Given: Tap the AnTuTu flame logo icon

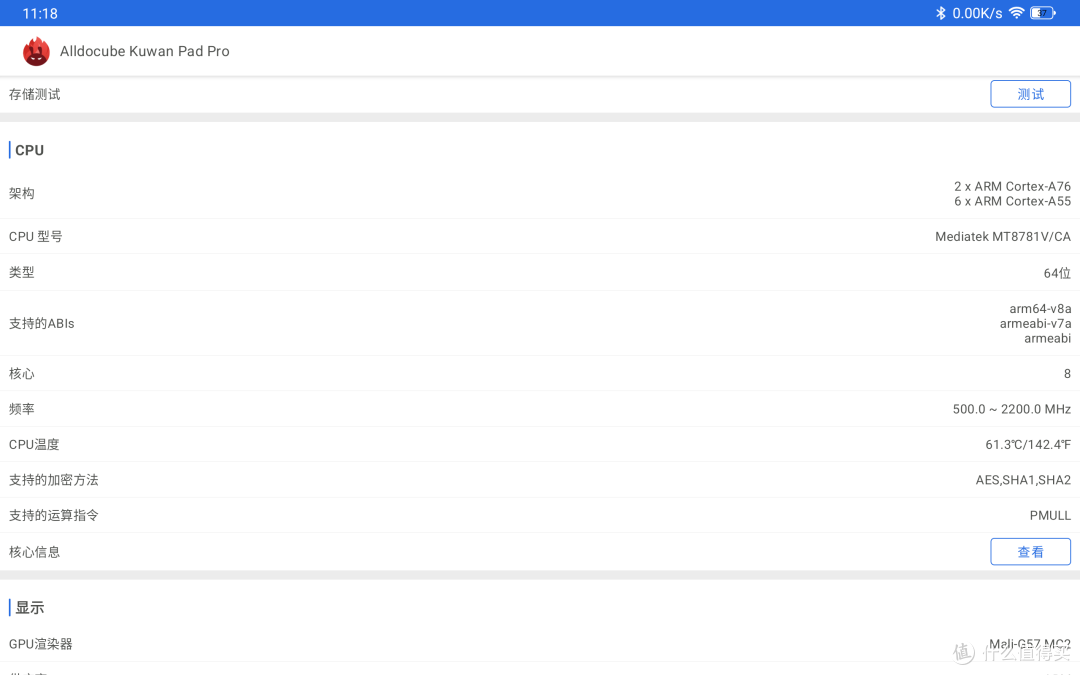Looking at the screenshot, I should (36, 52).
